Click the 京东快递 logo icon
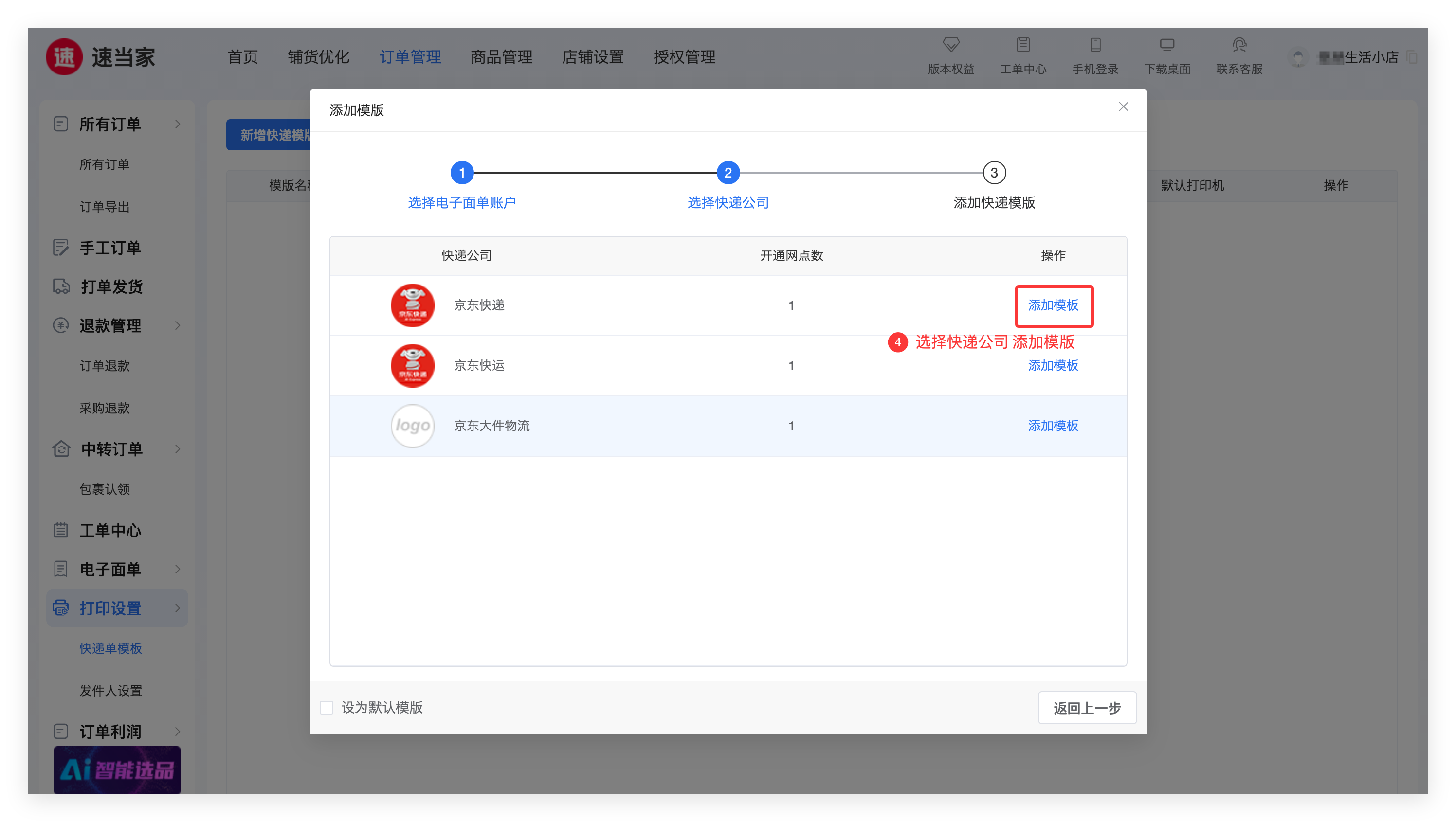 (412, 305)
